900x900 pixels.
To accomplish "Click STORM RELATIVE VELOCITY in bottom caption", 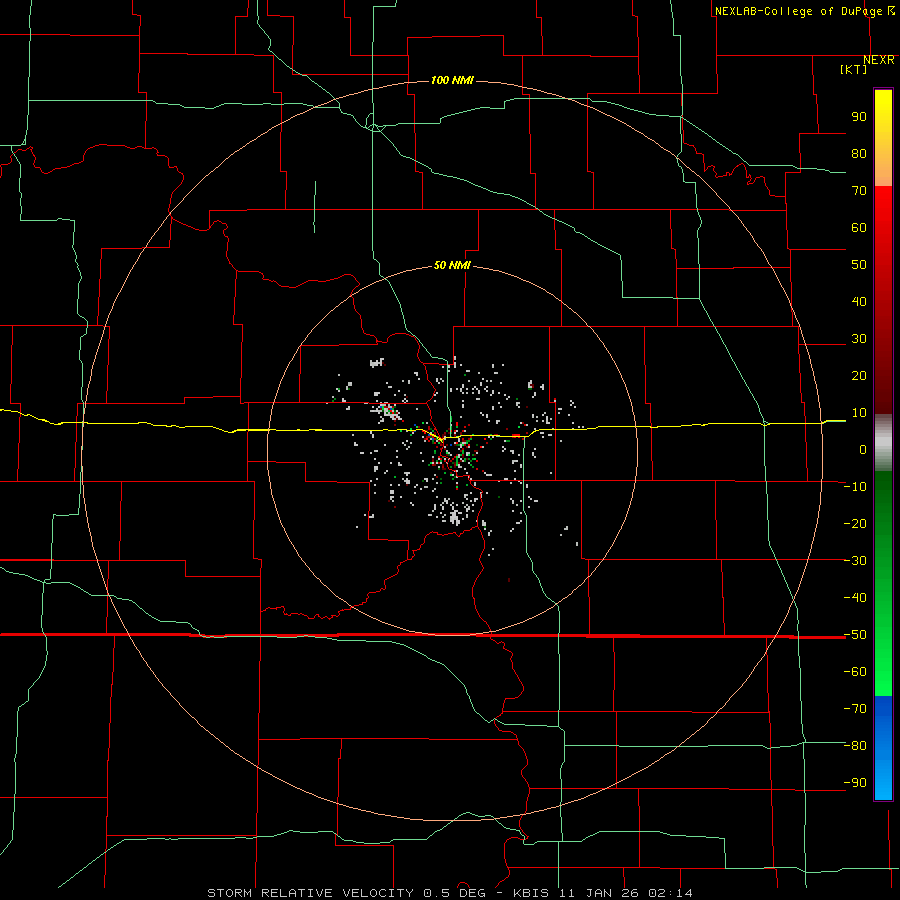I will click(x=311, y=893).
